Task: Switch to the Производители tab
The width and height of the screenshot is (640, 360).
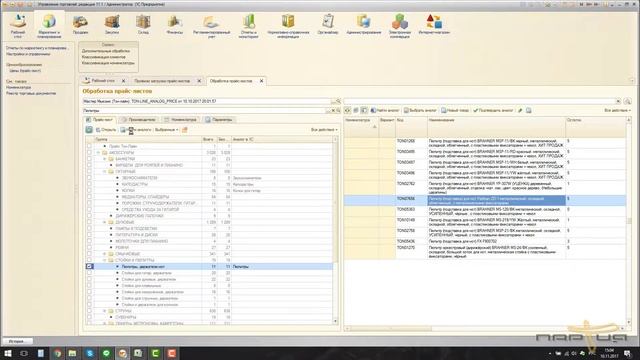Action: [139, 120]
